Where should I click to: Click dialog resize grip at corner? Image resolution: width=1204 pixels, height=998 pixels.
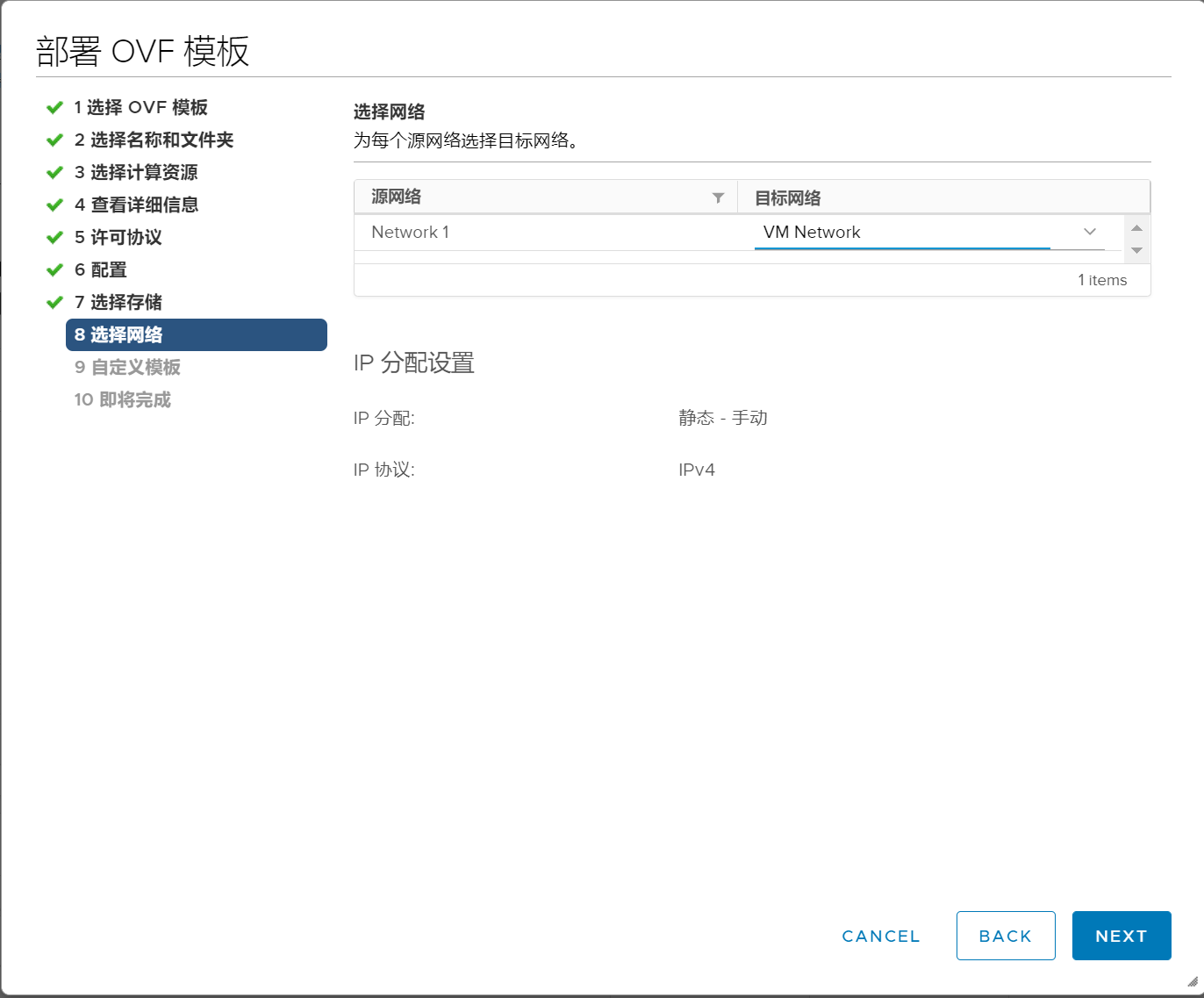pyautogui.click(x=1192, y=981)
